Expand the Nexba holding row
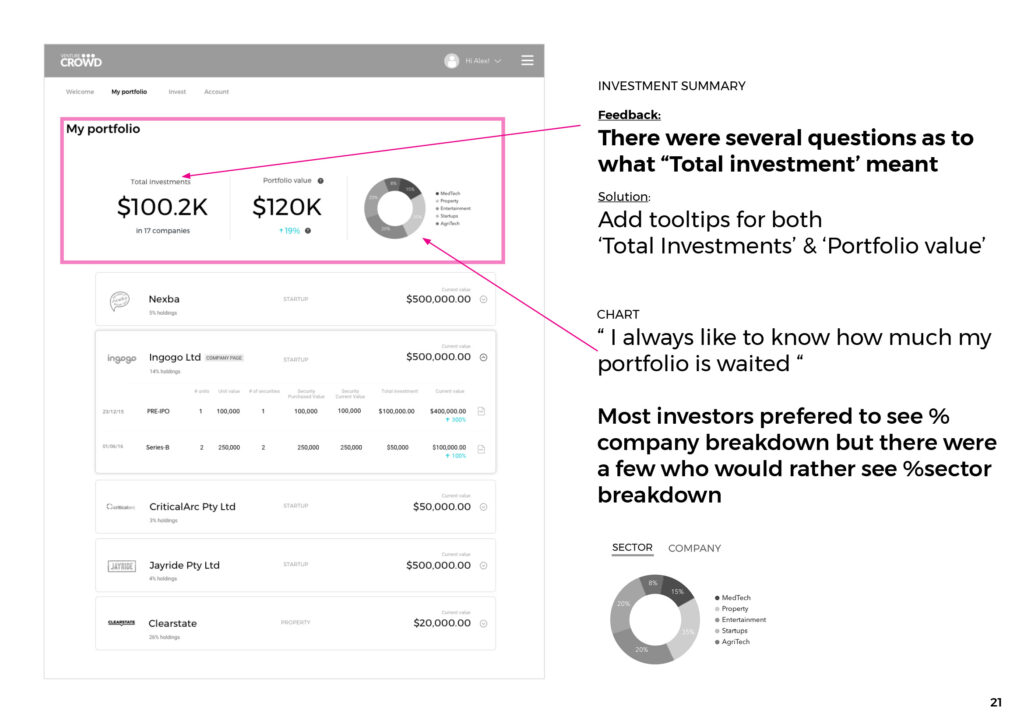Viewport: 1024px width, 724px height. coord(483,299)
